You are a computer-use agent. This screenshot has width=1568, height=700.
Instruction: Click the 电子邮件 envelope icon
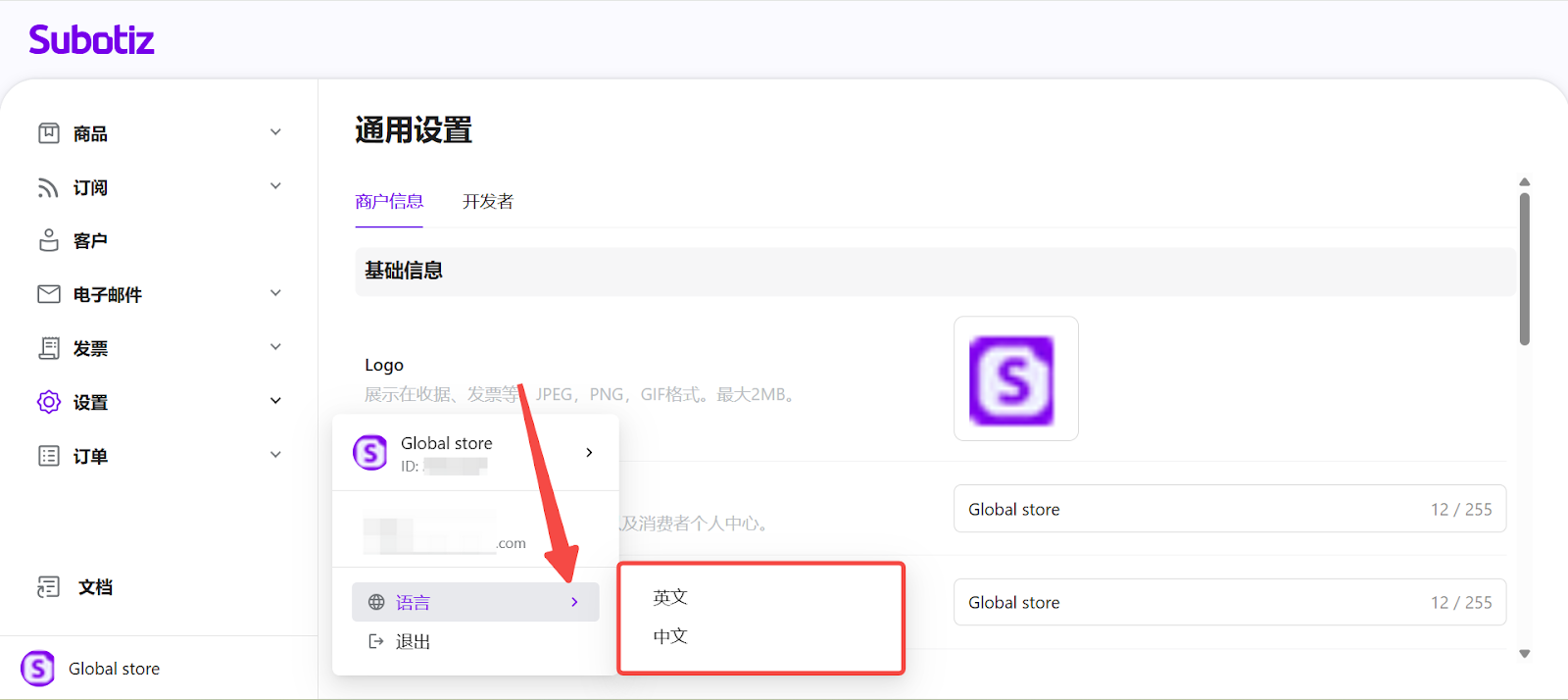48,294
